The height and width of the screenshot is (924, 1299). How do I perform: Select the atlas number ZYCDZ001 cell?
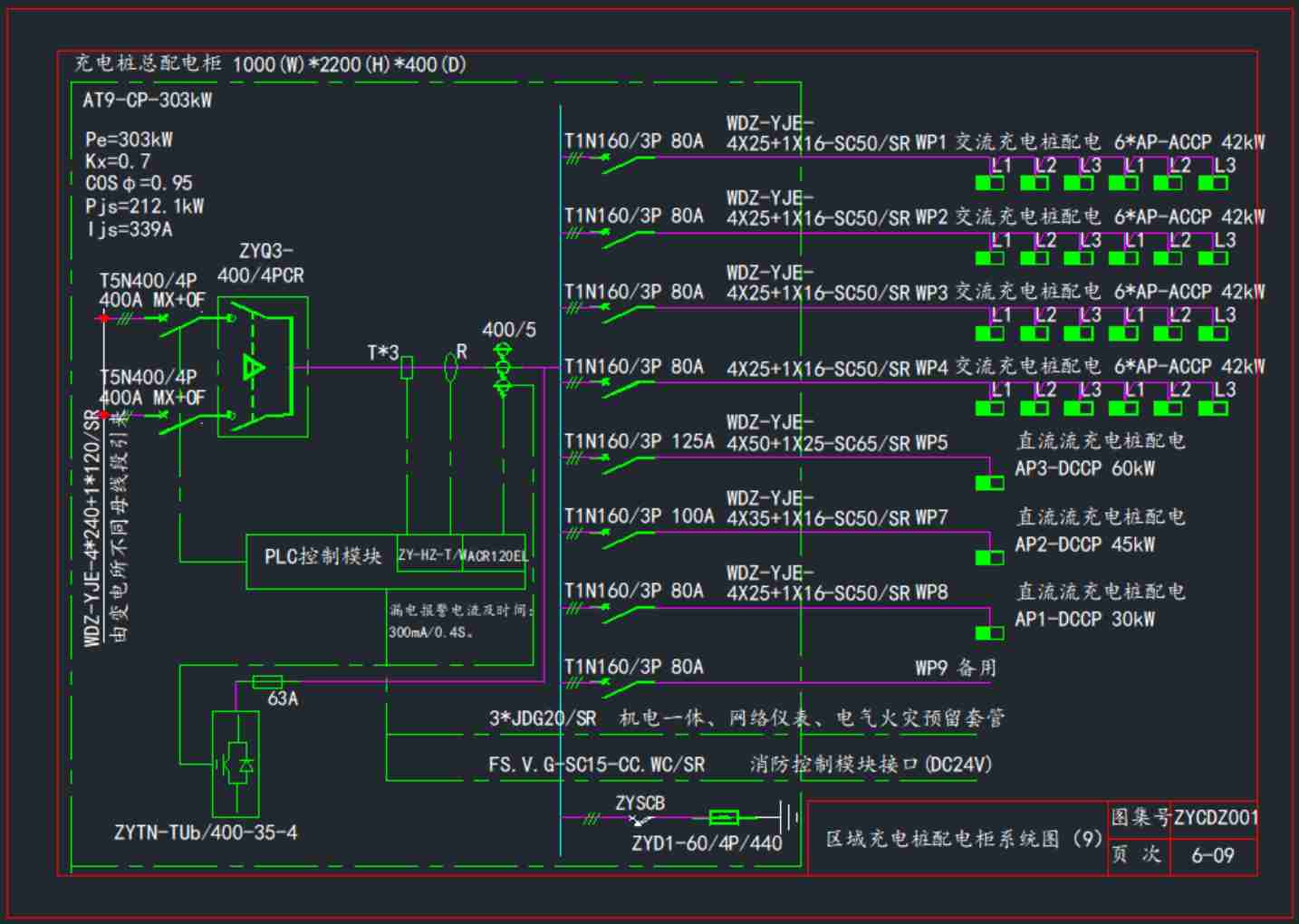[x=1216, y=818]
